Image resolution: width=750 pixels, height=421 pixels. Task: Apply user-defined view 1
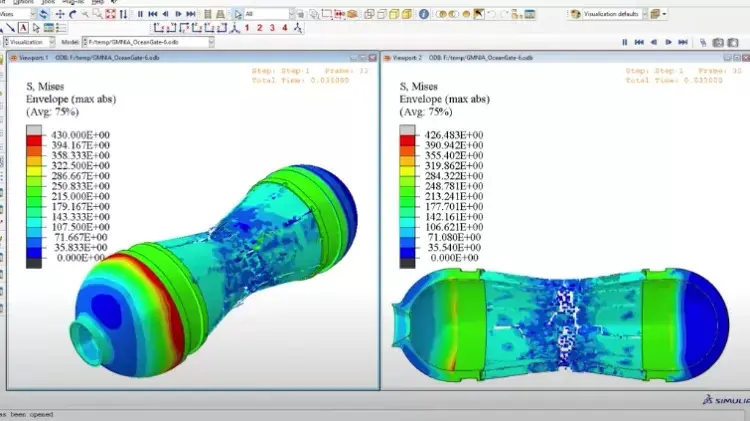[x=247, y=28]
